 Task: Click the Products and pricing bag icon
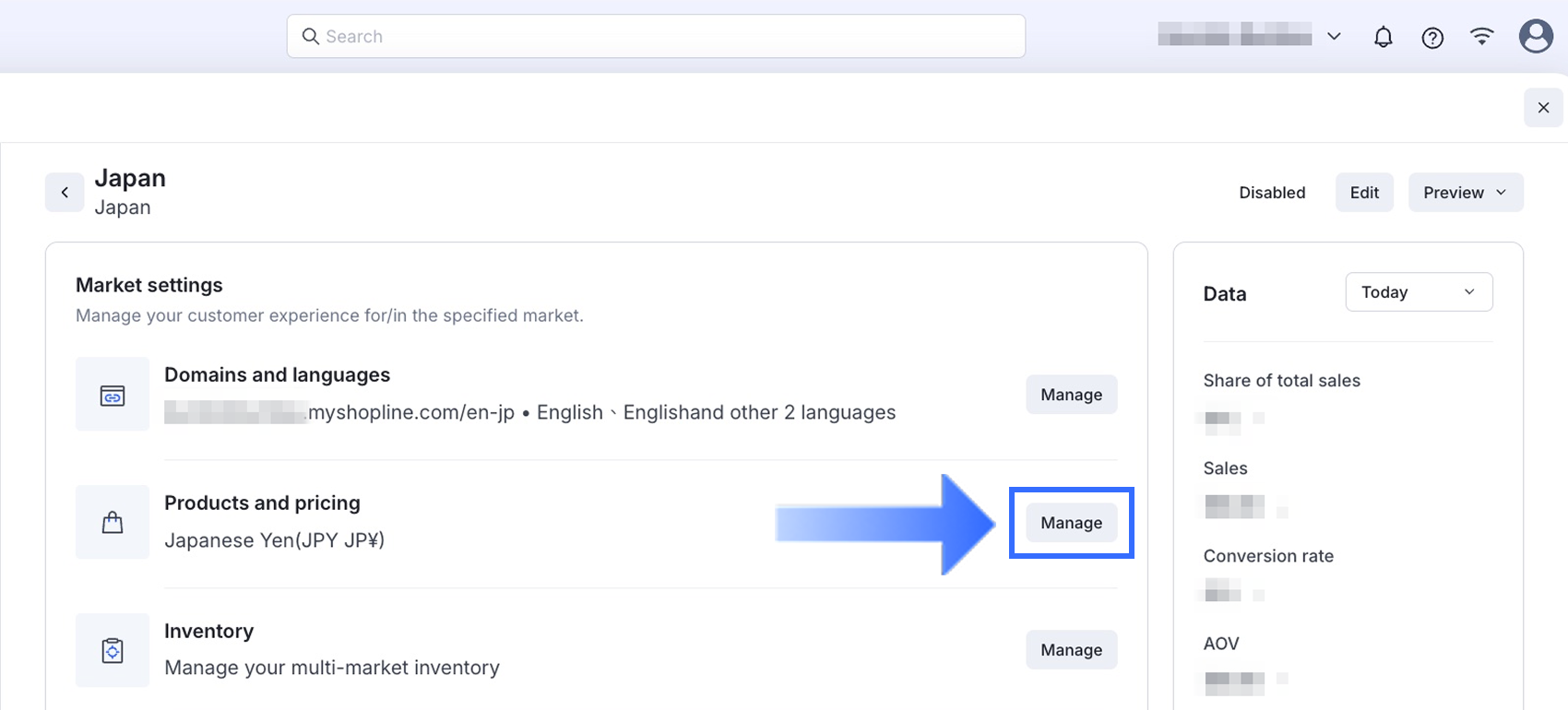113,523
